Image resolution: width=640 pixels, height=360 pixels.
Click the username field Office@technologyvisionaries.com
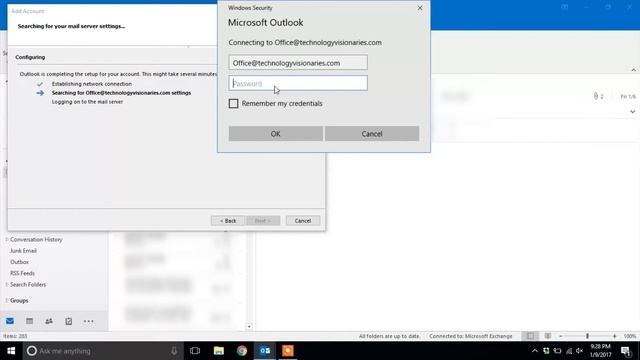pos(298,63)
